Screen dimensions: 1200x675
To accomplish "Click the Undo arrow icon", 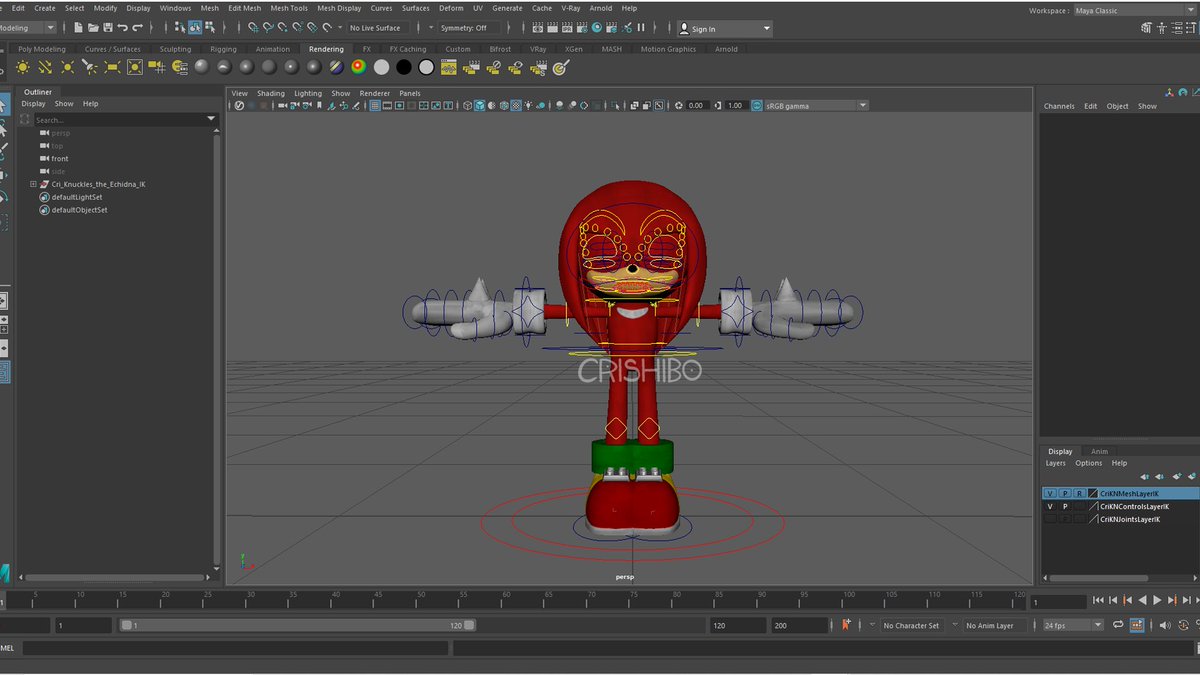I will pyautogui.click(x=122, y=28).
